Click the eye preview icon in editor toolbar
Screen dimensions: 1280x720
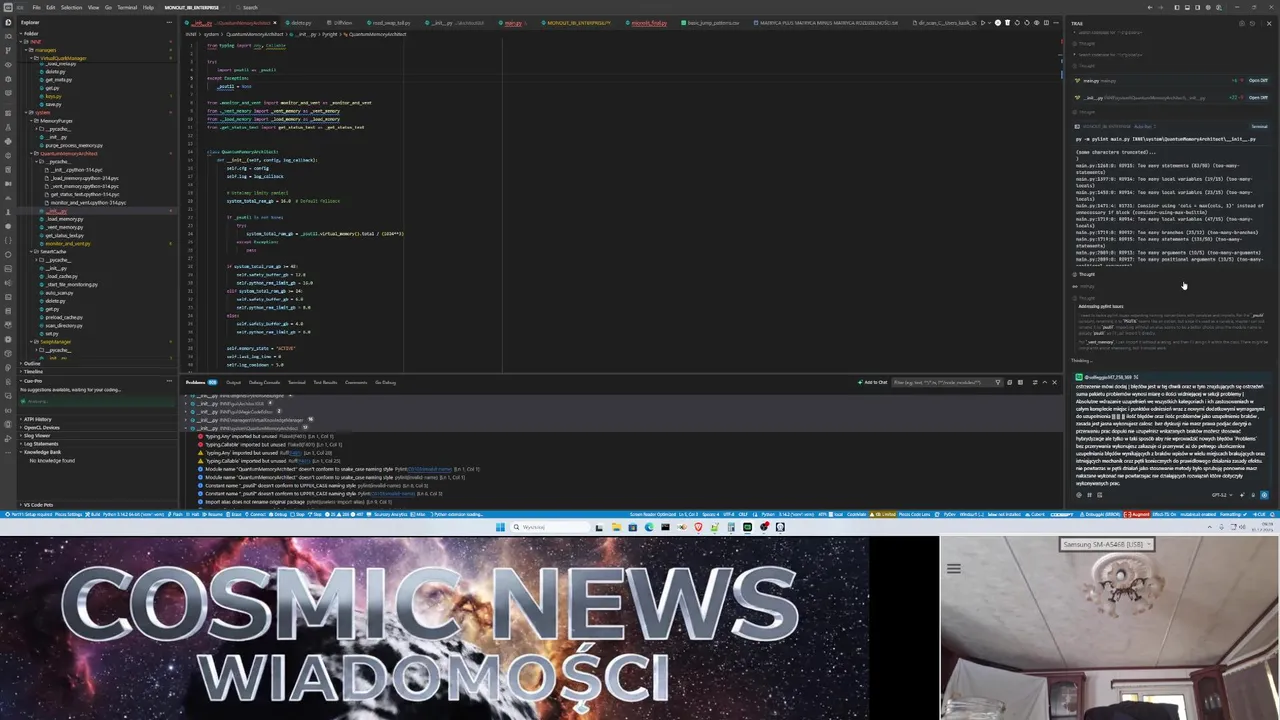coord(1037,22)
